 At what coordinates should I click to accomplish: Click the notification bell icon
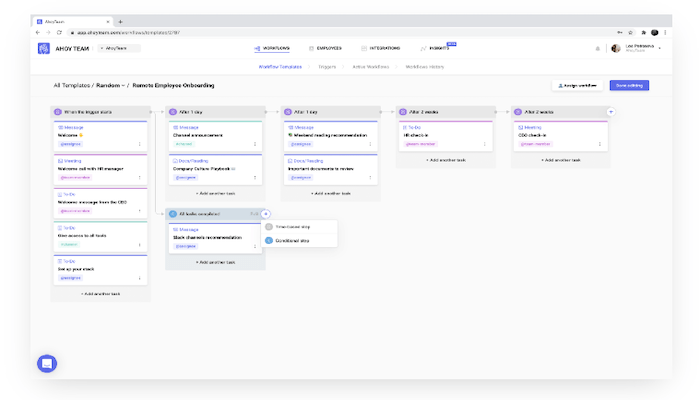pos(598,48)
